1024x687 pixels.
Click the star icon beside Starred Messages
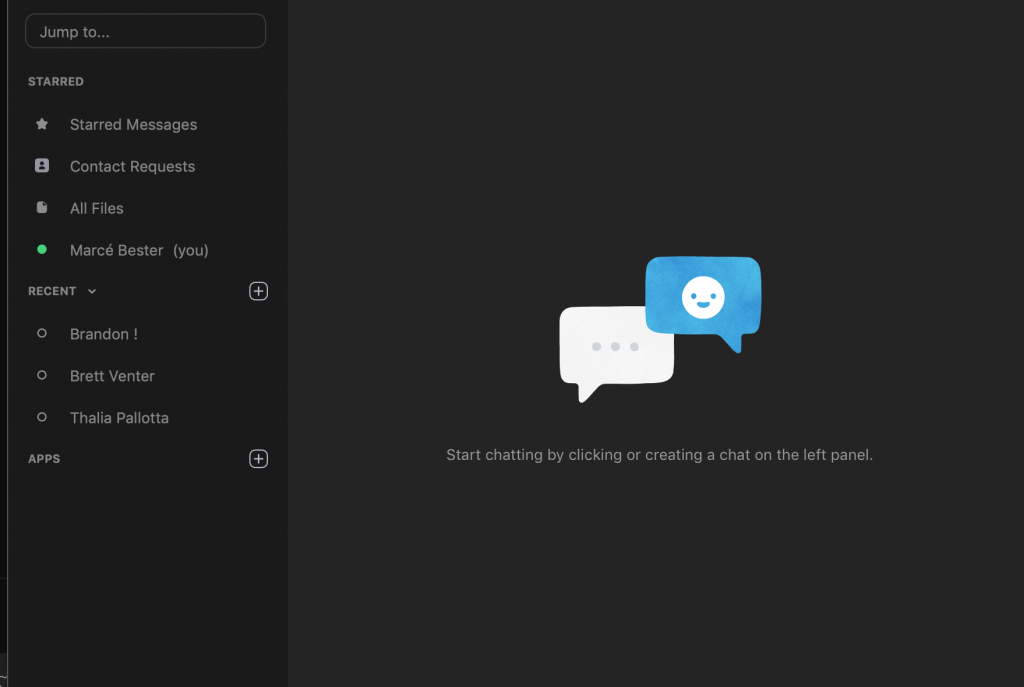click(42, 125)
